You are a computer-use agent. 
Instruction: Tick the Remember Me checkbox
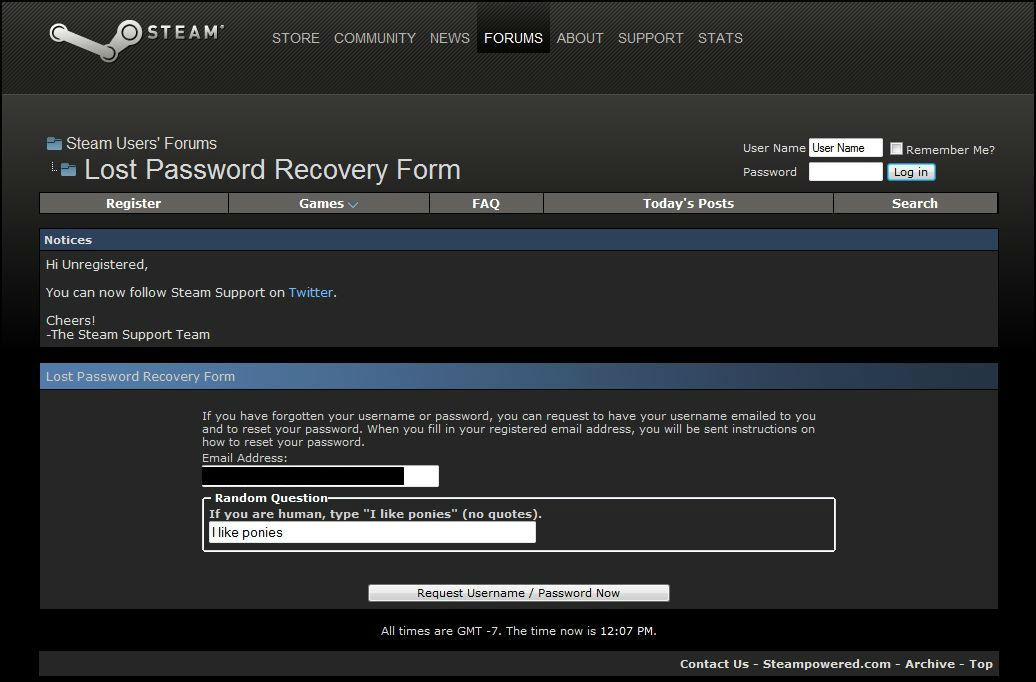(x=896, y=149)
